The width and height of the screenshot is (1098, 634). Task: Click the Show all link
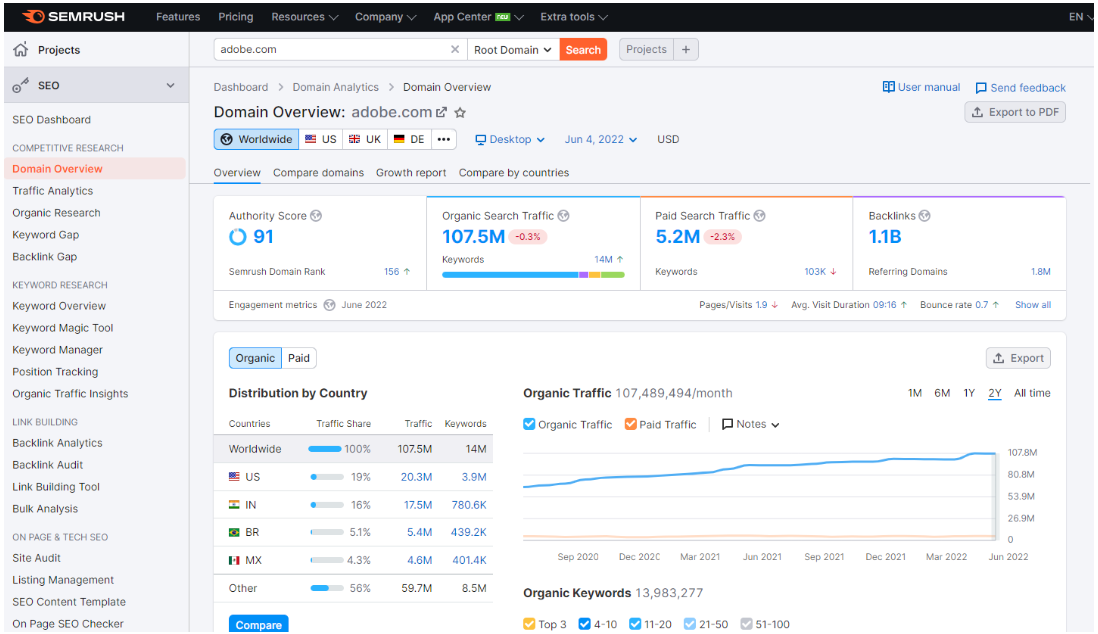1033,305
